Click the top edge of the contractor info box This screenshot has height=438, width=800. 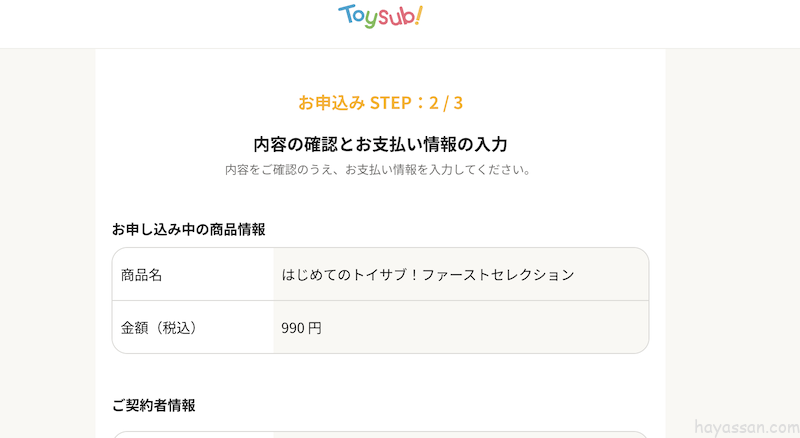coord(380,432)
